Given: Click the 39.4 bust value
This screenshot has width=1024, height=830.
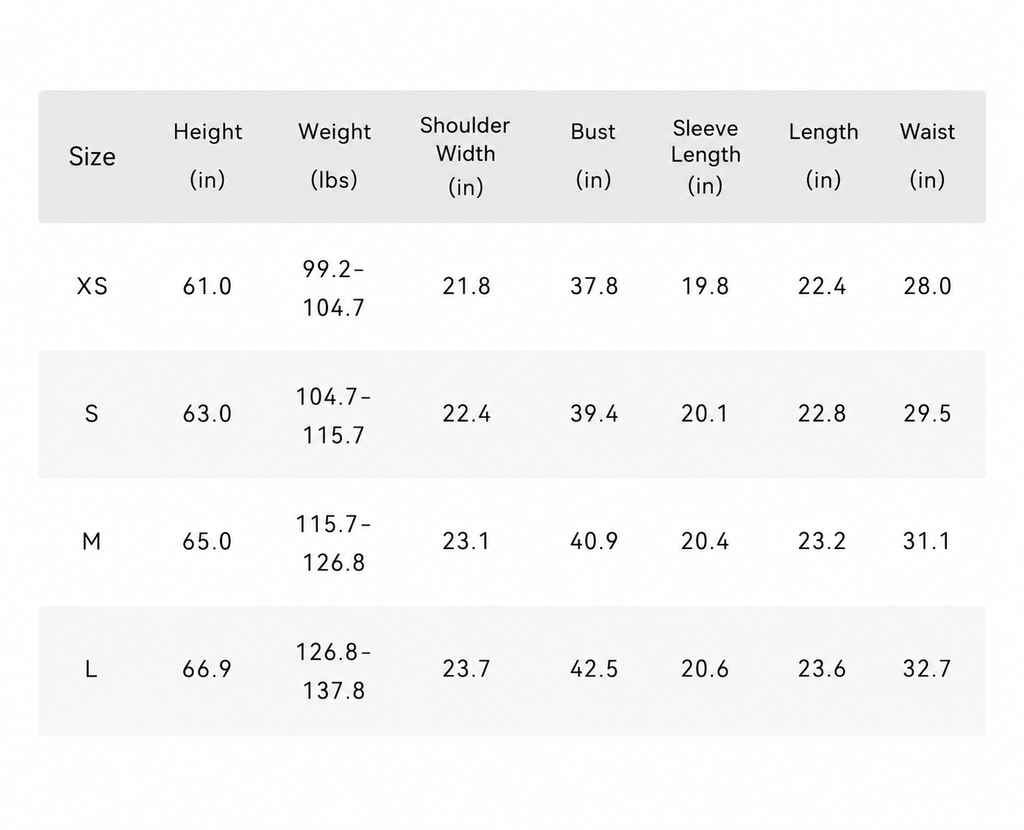Looking at the screenshot, I should tap(594, 413).
